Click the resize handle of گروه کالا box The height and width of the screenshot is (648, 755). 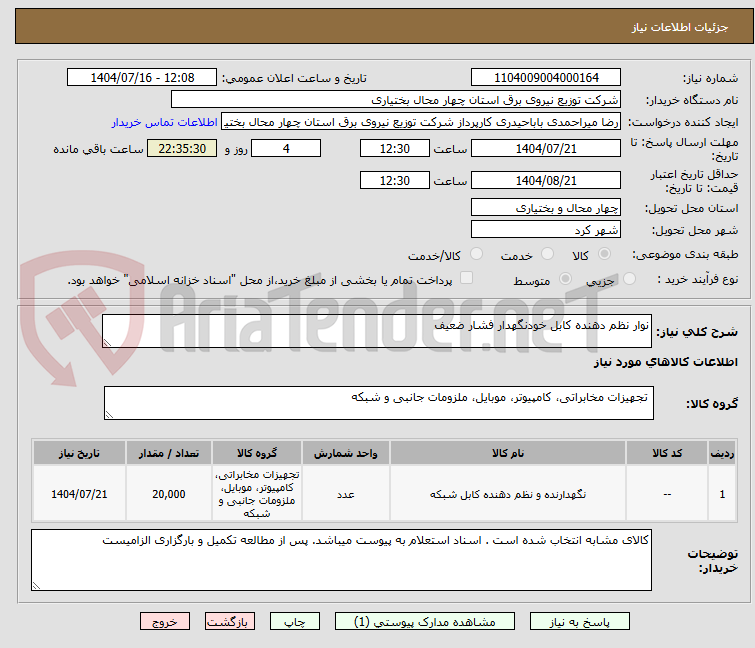click(109, 415)
